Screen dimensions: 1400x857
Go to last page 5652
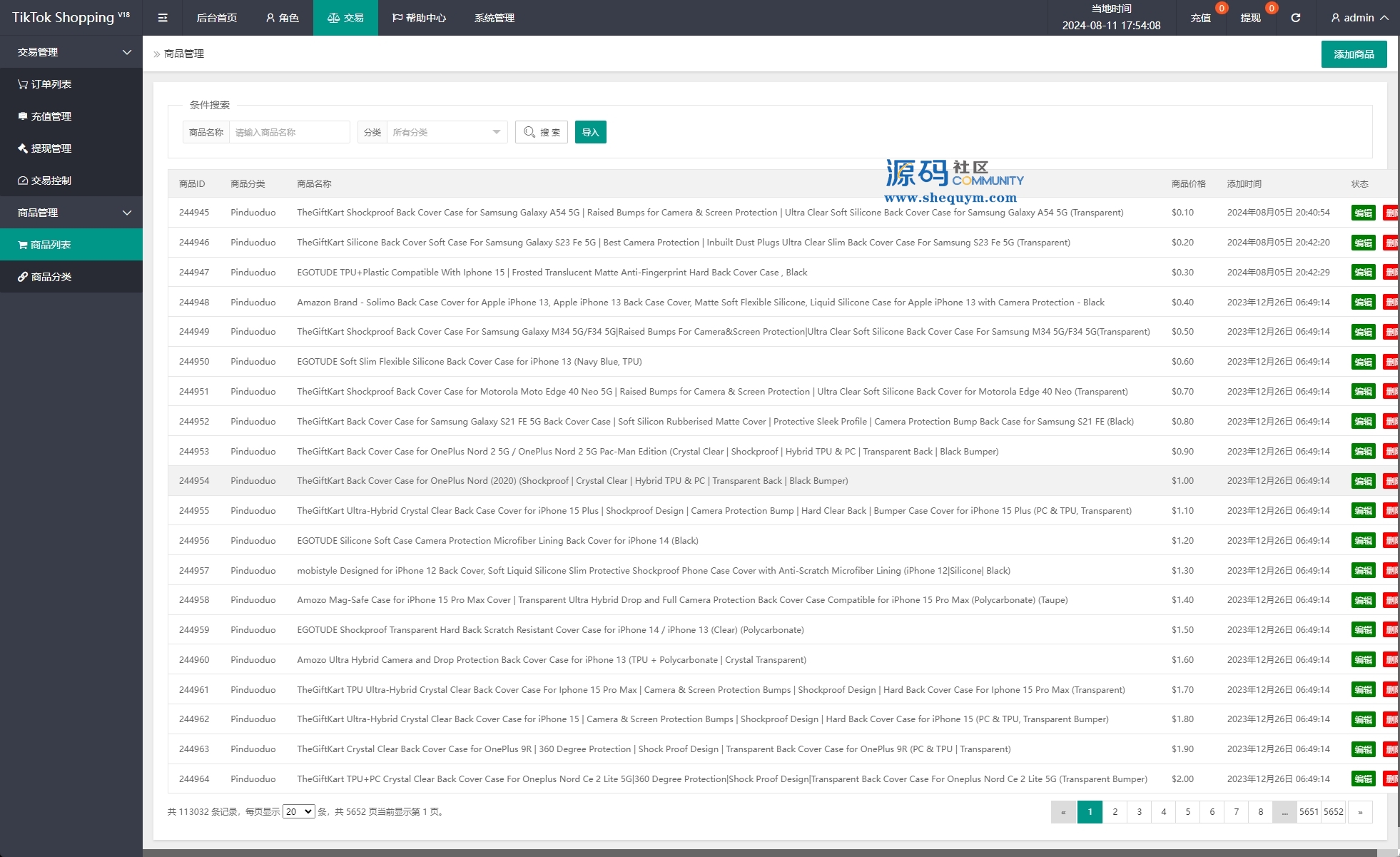coord(1334,812)
